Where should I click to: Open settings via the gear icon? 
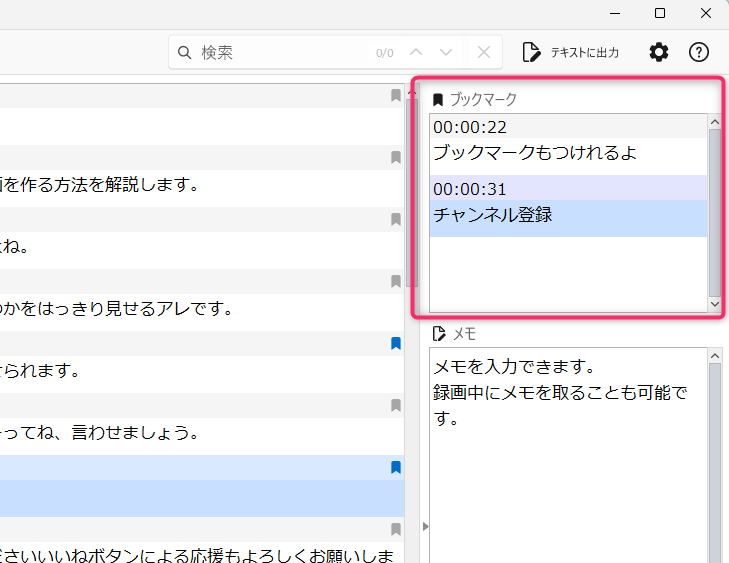pyautogui.click(x=658, y=52)
